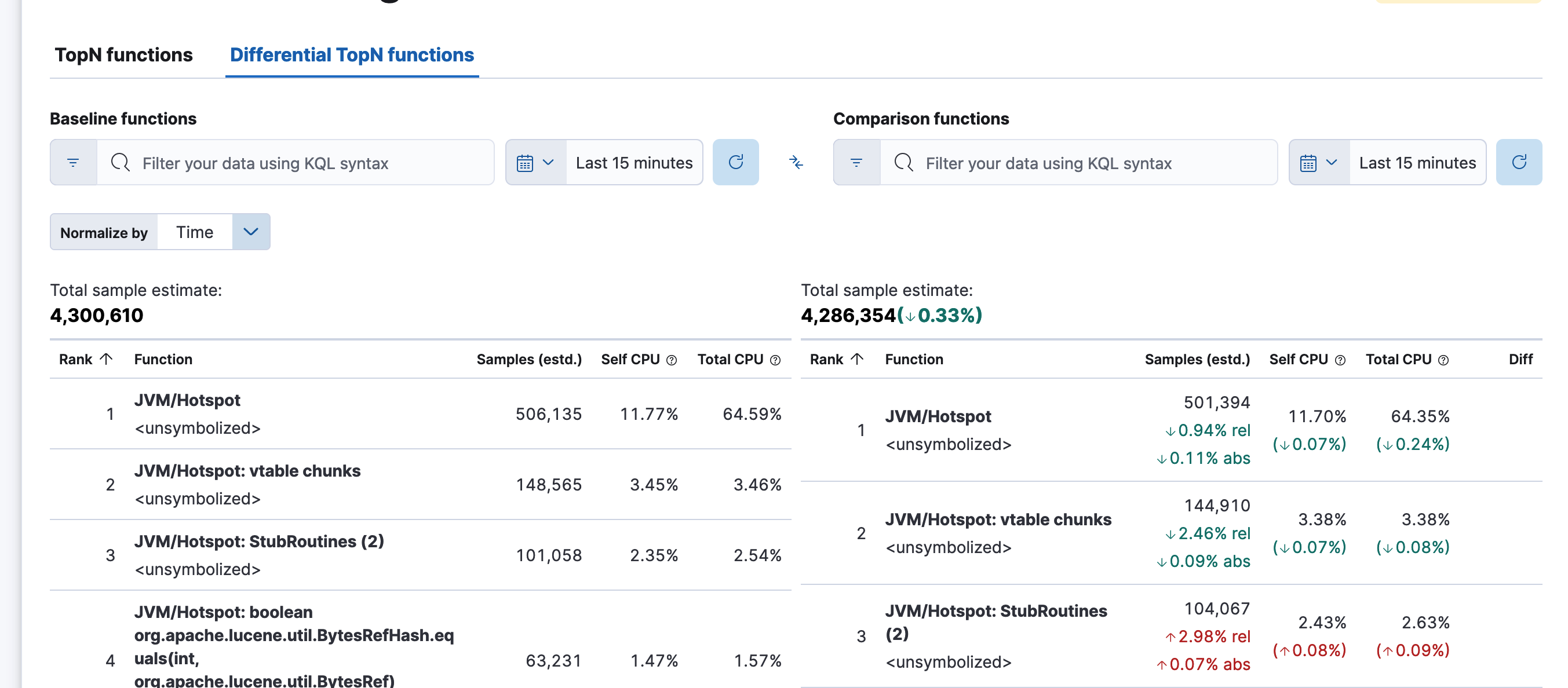Click the Diff column header
The width and height of the screenshot is (1568, 688).
coord(1520,359)
